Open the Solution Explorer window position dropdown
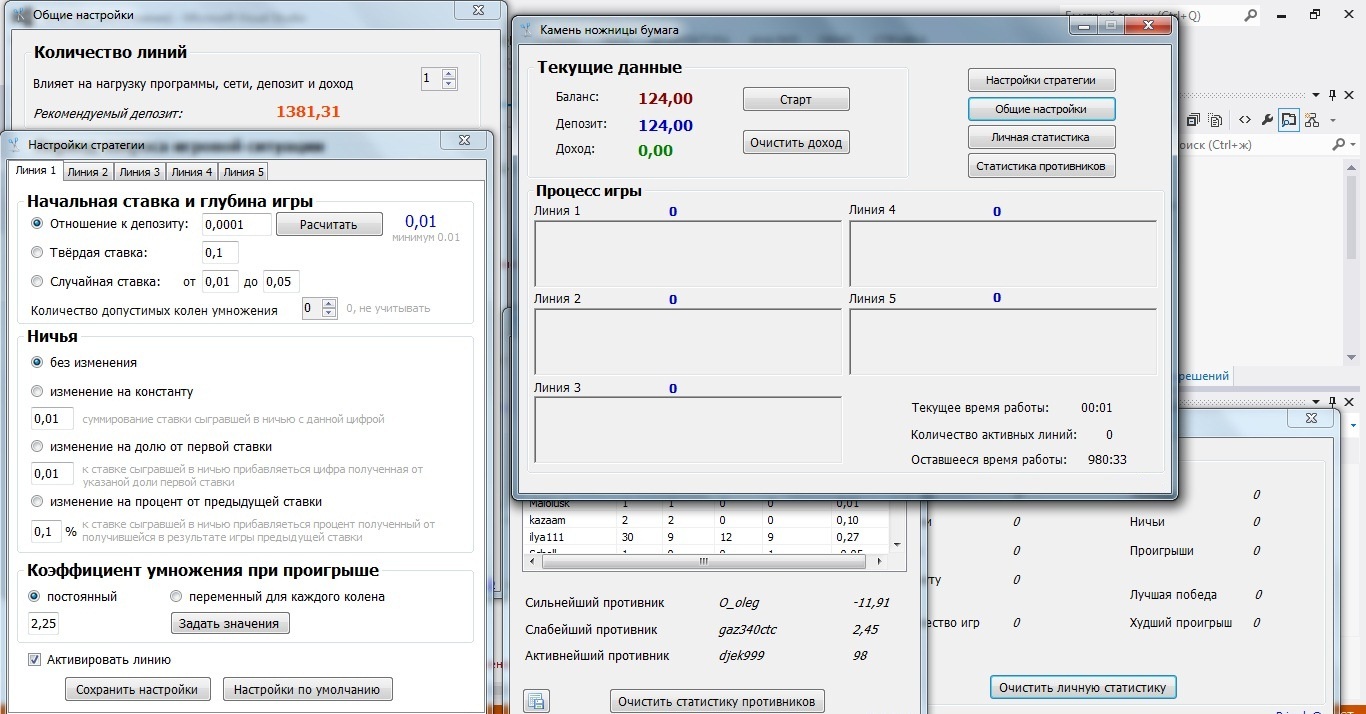Screen dimensions: 1366x714 pyautogui.click(x=1315, y=95)
